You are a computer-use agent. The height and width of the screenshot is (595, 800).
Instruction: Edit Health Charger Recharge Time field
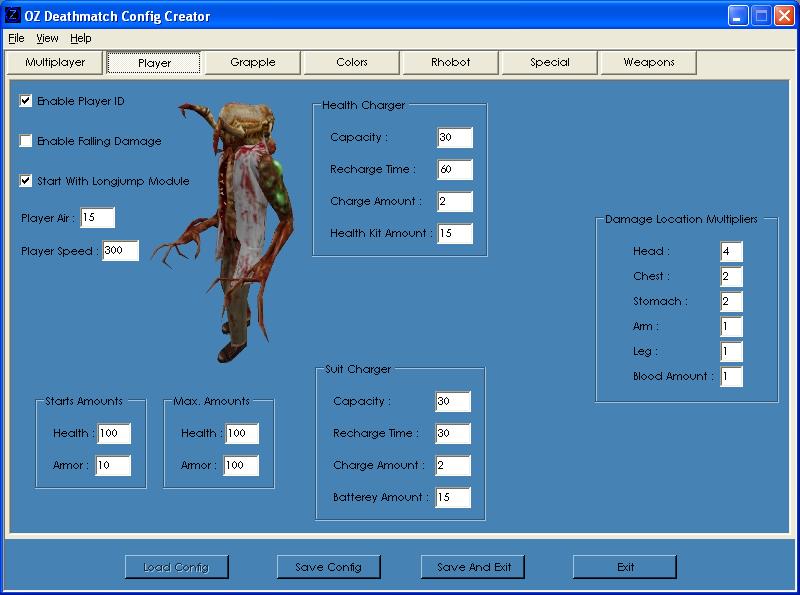[455, 169]
